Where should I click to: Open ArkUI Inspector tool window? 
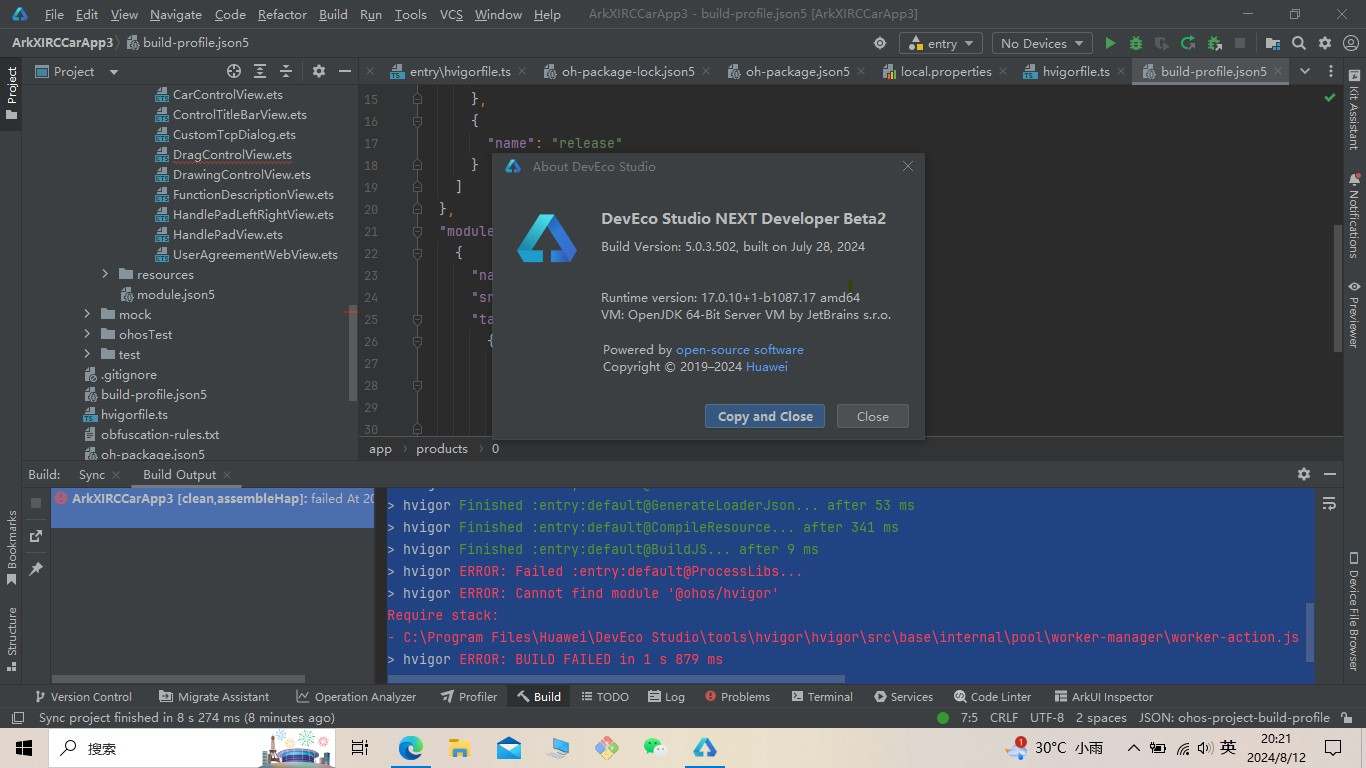coord(1104,696)
